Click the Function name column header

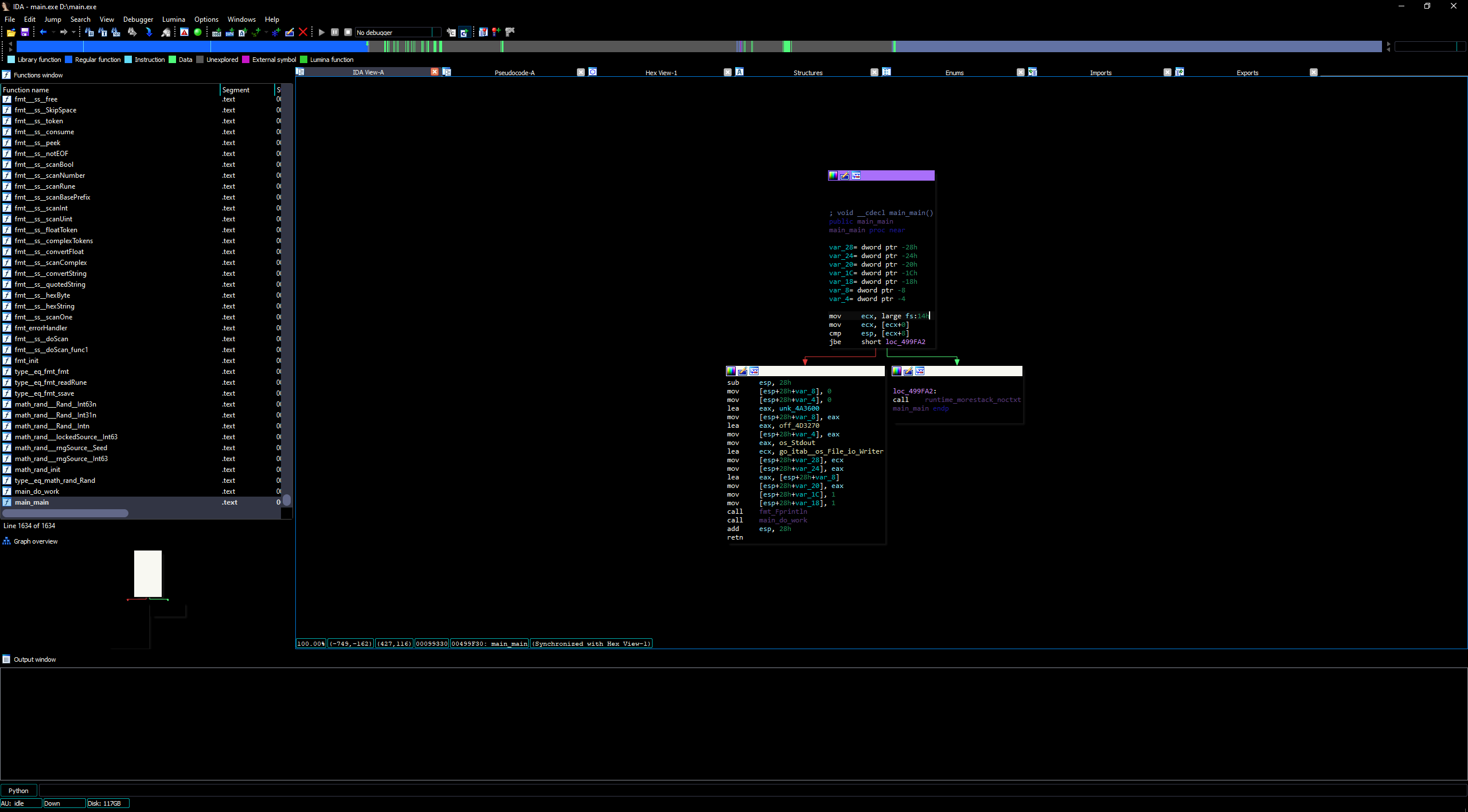(x=111, y=90)
